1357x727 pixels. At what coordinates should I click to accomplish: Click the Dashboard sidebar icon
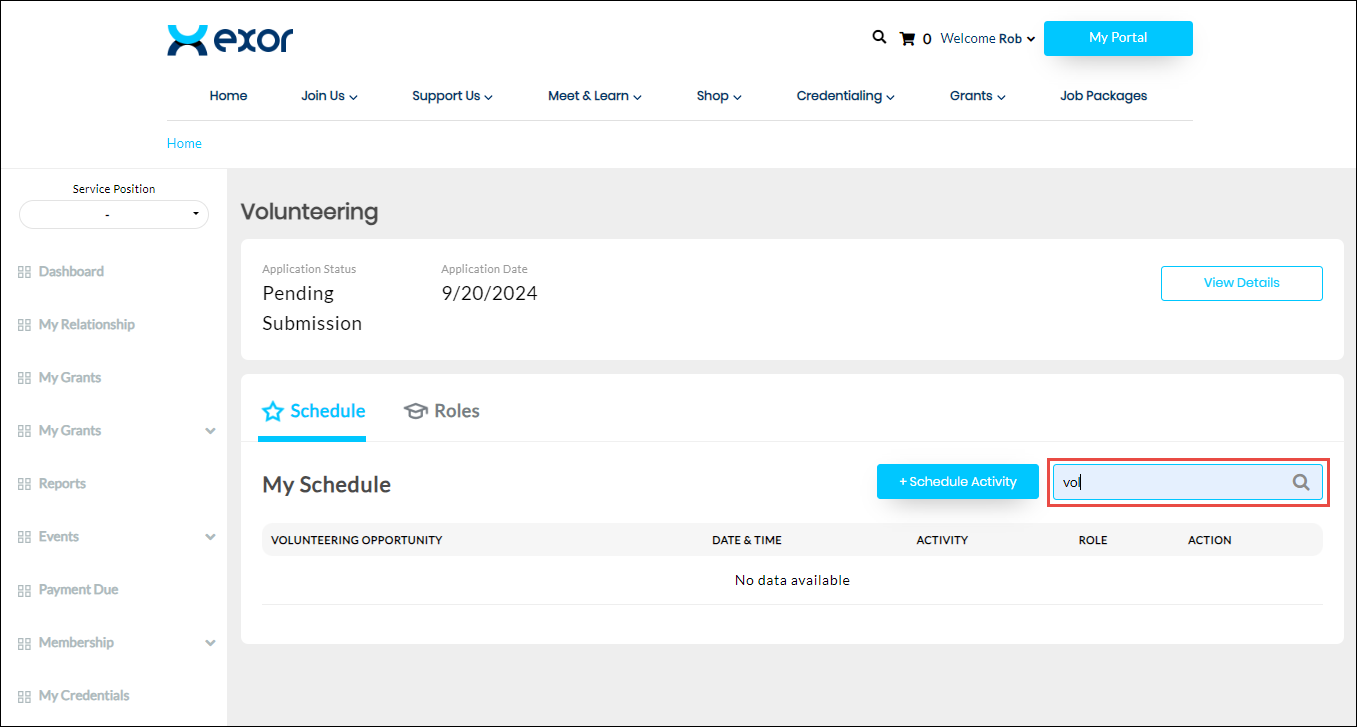pos(24,272)
